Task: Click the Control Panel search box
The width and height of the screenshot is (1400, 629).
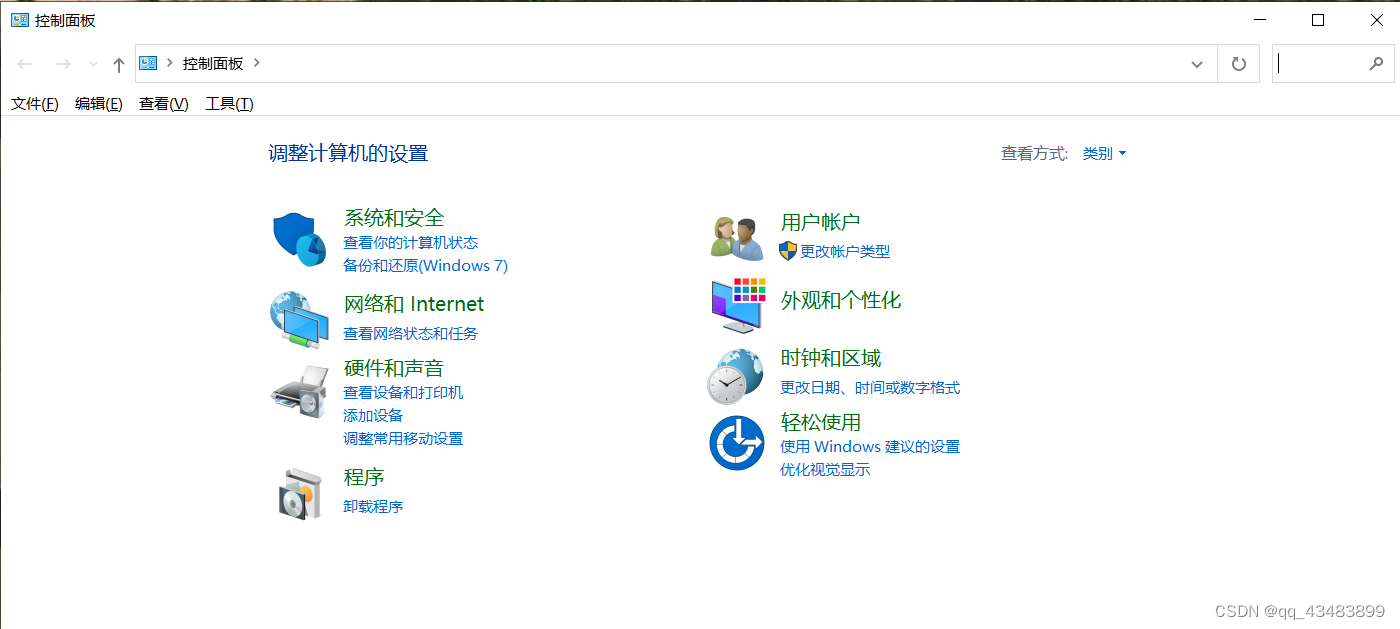Action: (x=1320, y=64)
